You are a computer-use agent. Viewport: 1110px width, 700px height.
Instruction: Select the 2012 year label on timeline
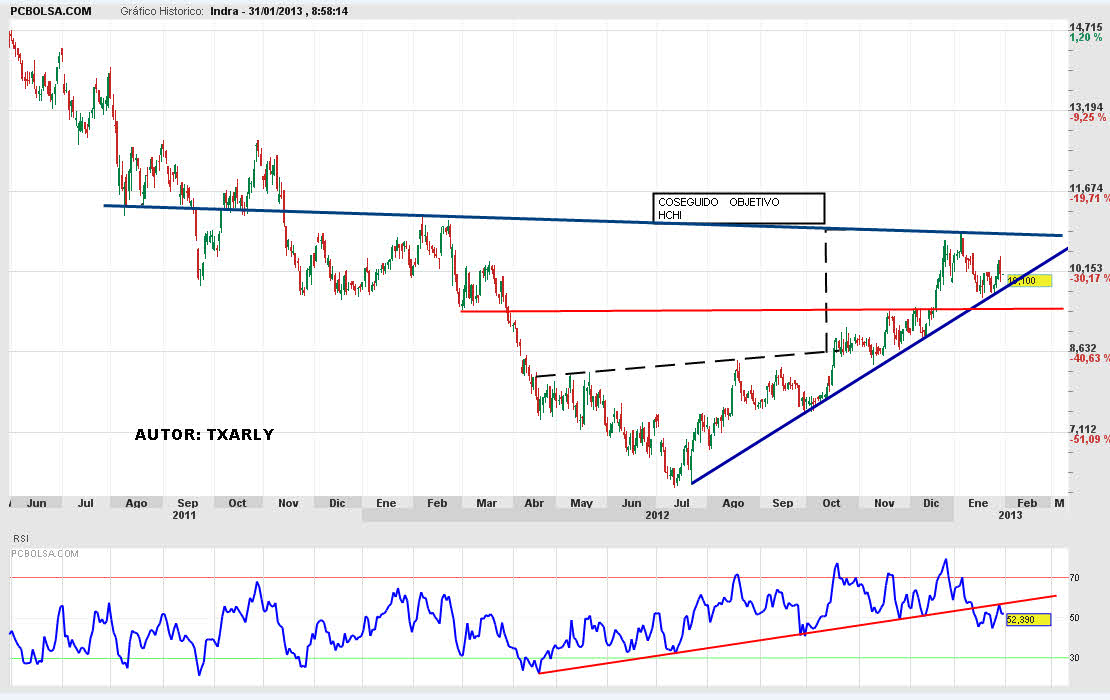pyautogui.click(x=657, y=516)
